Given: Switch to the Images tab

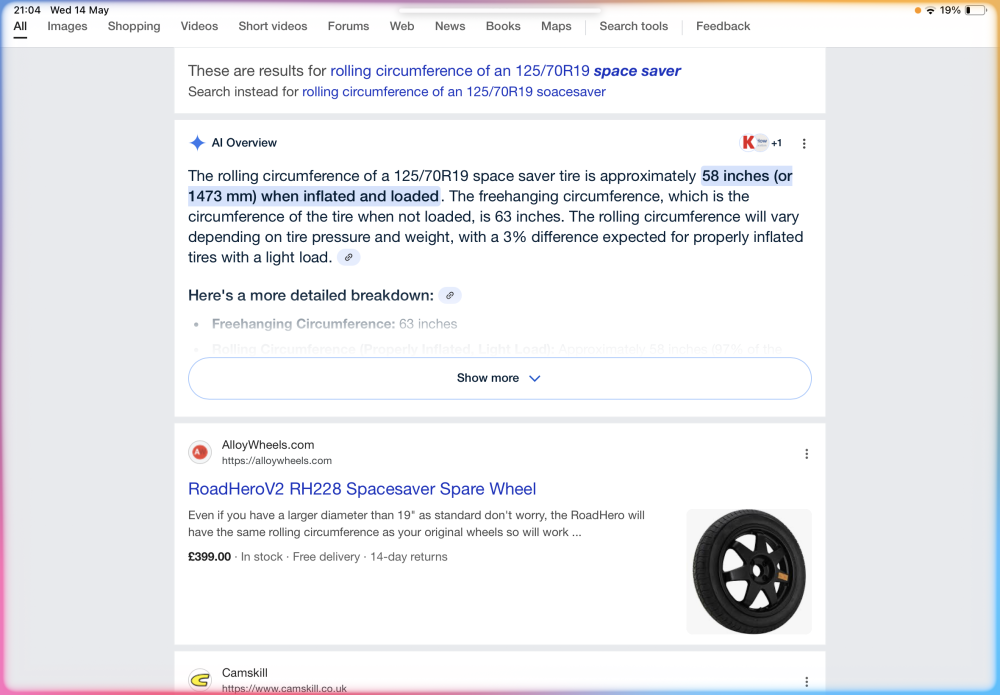Looking at the screenshot, I should [x=67, y=26].
